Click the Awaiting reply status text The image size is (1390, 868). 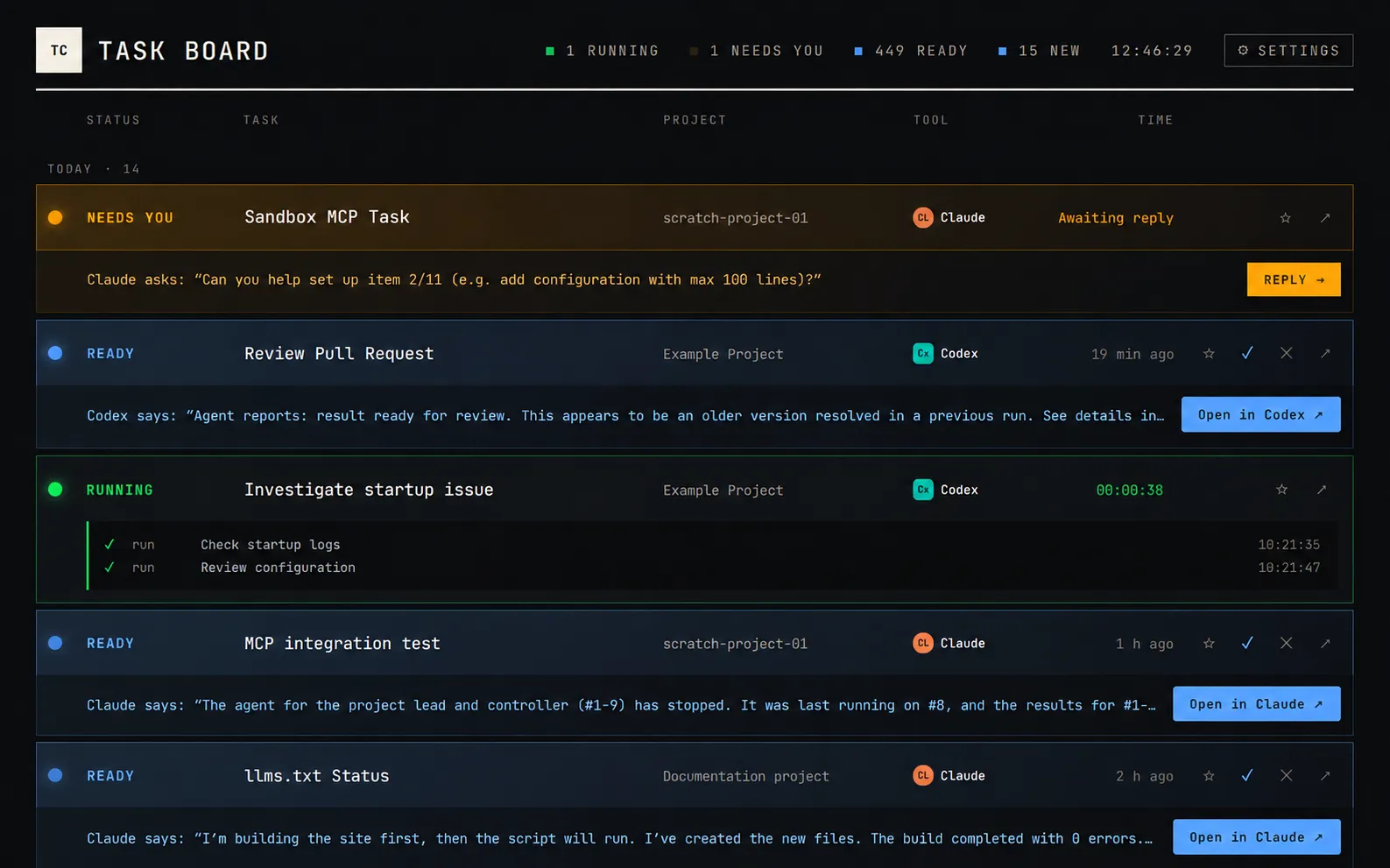tap(1116, 218)
